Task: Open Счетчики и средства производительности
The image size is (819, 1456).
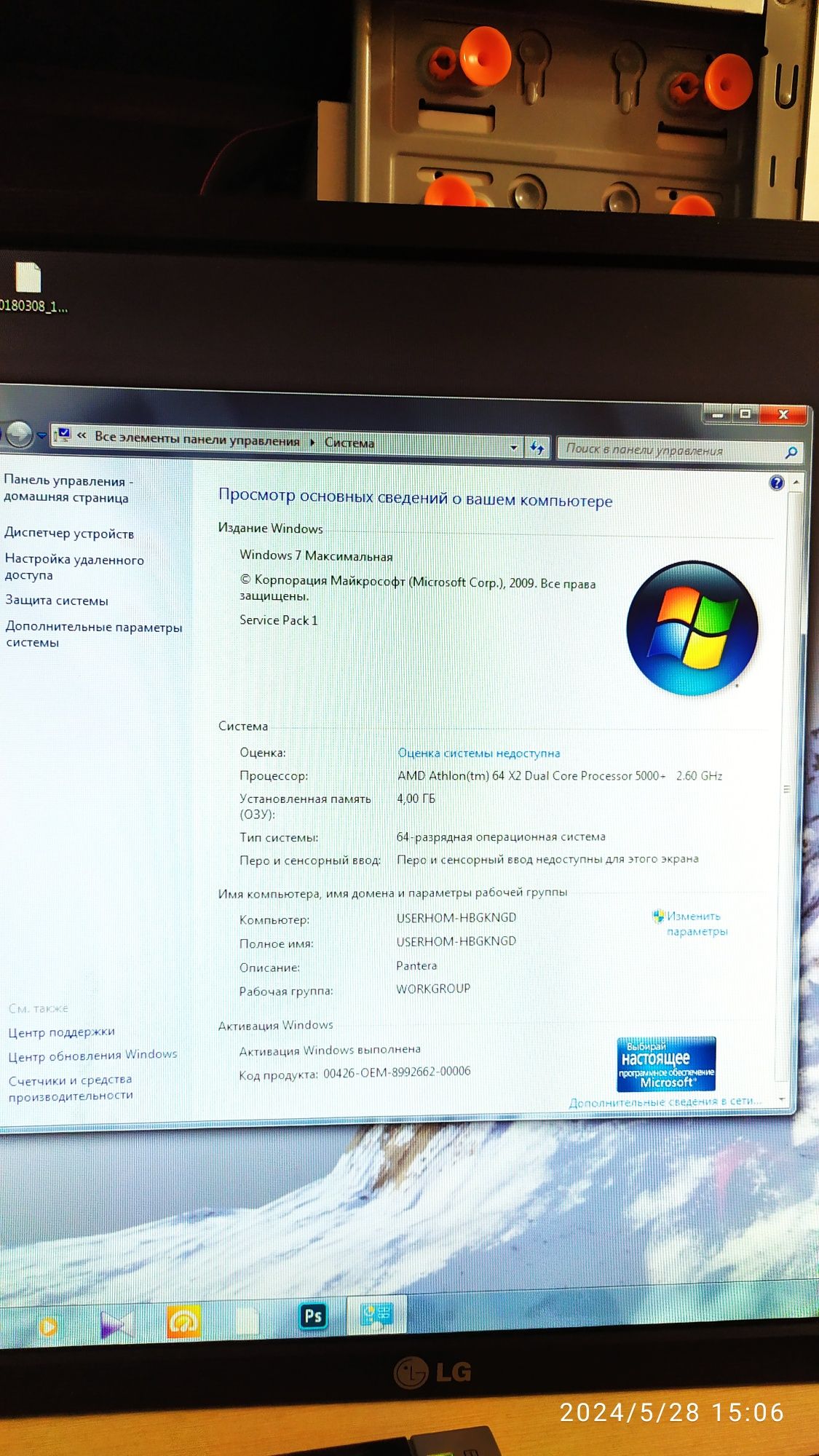Action: point(71,1088)
